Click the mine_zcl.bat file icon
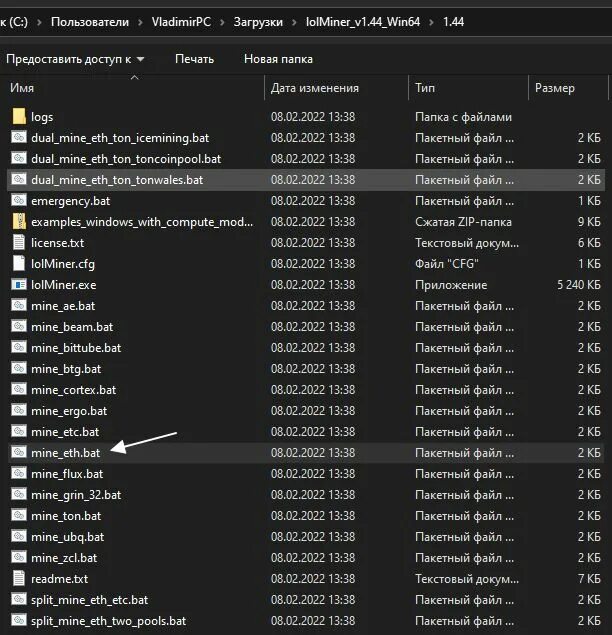This screenshot has width=612, height=635. [x=19, y=558]
